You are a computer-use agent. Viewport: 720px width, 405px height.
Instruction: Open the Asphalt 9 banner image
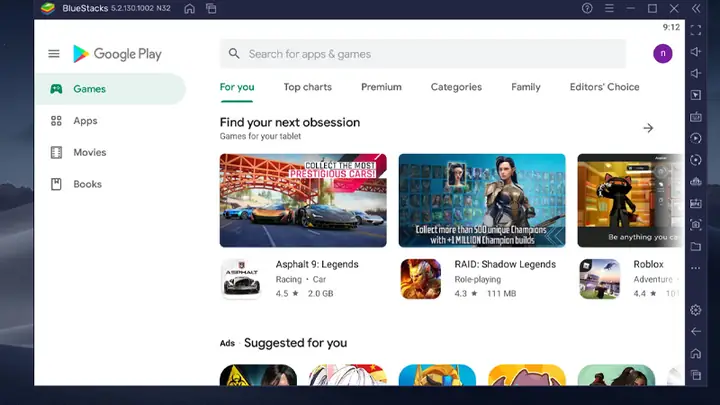click(303, 200)
